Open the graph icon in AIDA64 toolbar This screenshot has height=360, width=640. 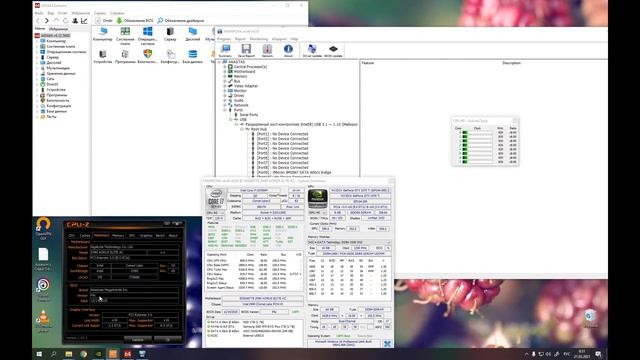click(x=84, y=20)
